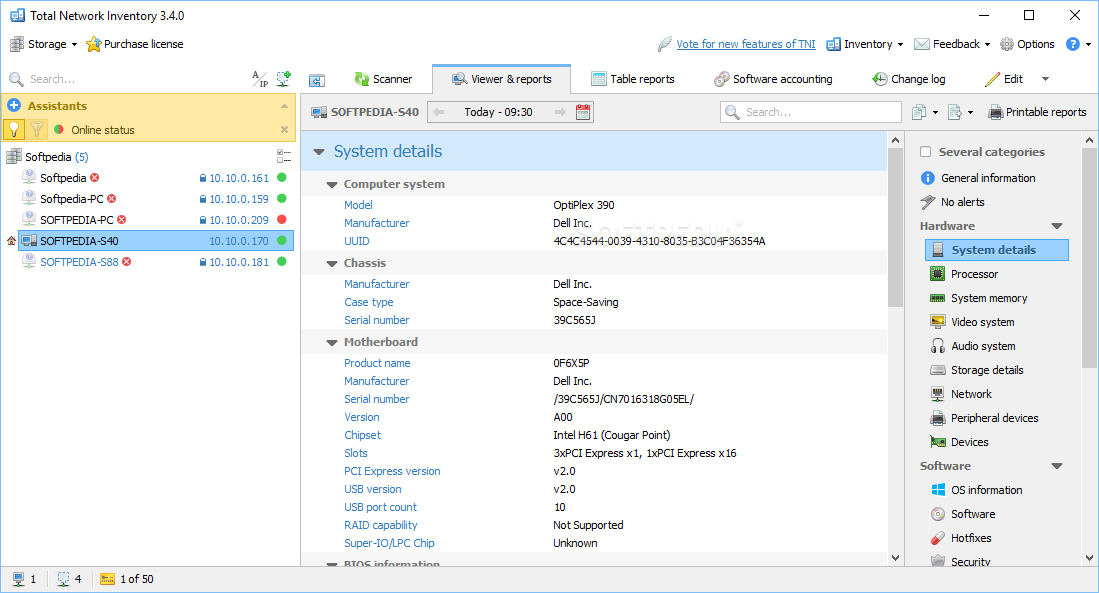Go to previous snapshot with left arrow
Image resolution: width=1099 pixels, height=593 pixels.
pos(439,112)
